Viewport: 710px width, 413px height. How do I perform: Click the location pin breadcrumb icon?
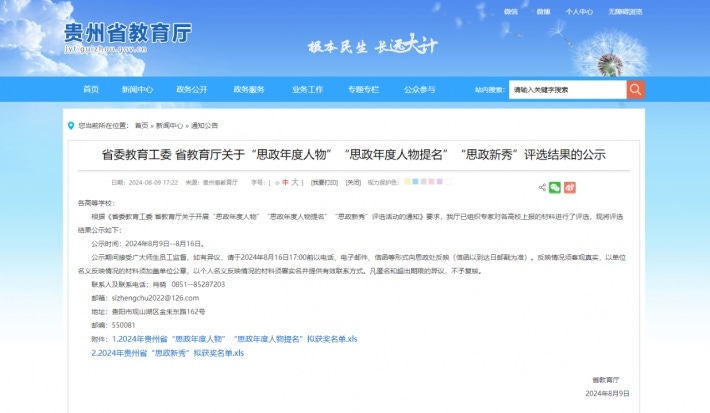tap(71, 125)
